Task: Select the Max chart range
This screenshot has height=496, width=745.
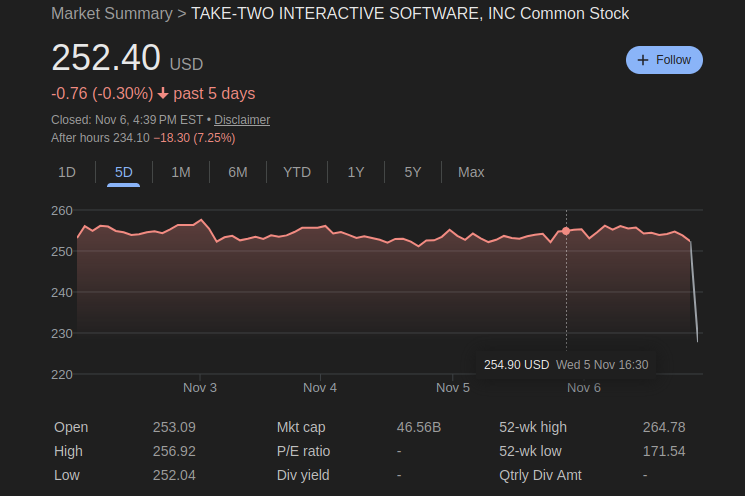Action: pyautogui.click(x=471, y=172)
